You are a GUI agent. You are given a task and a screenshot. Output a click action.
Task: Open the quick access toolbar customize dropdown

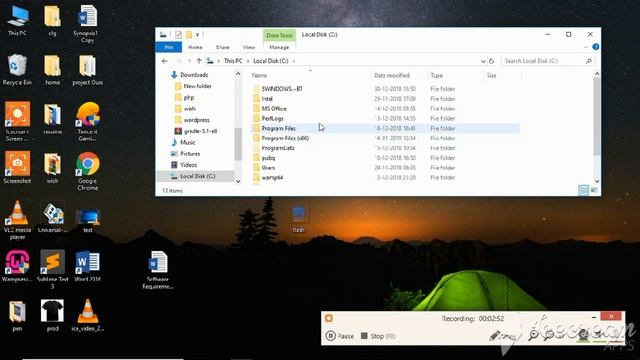click(197, 35)
